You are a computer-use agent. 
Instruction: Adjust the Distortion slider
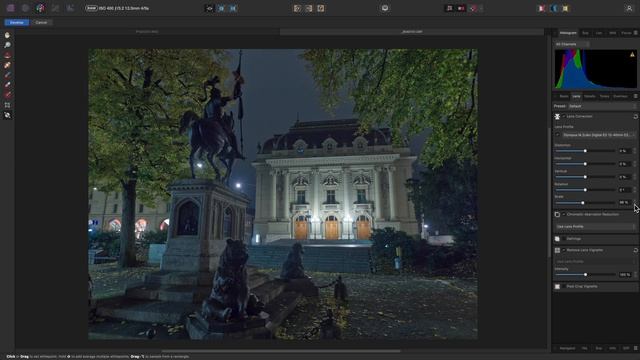(x=585, y=151)
